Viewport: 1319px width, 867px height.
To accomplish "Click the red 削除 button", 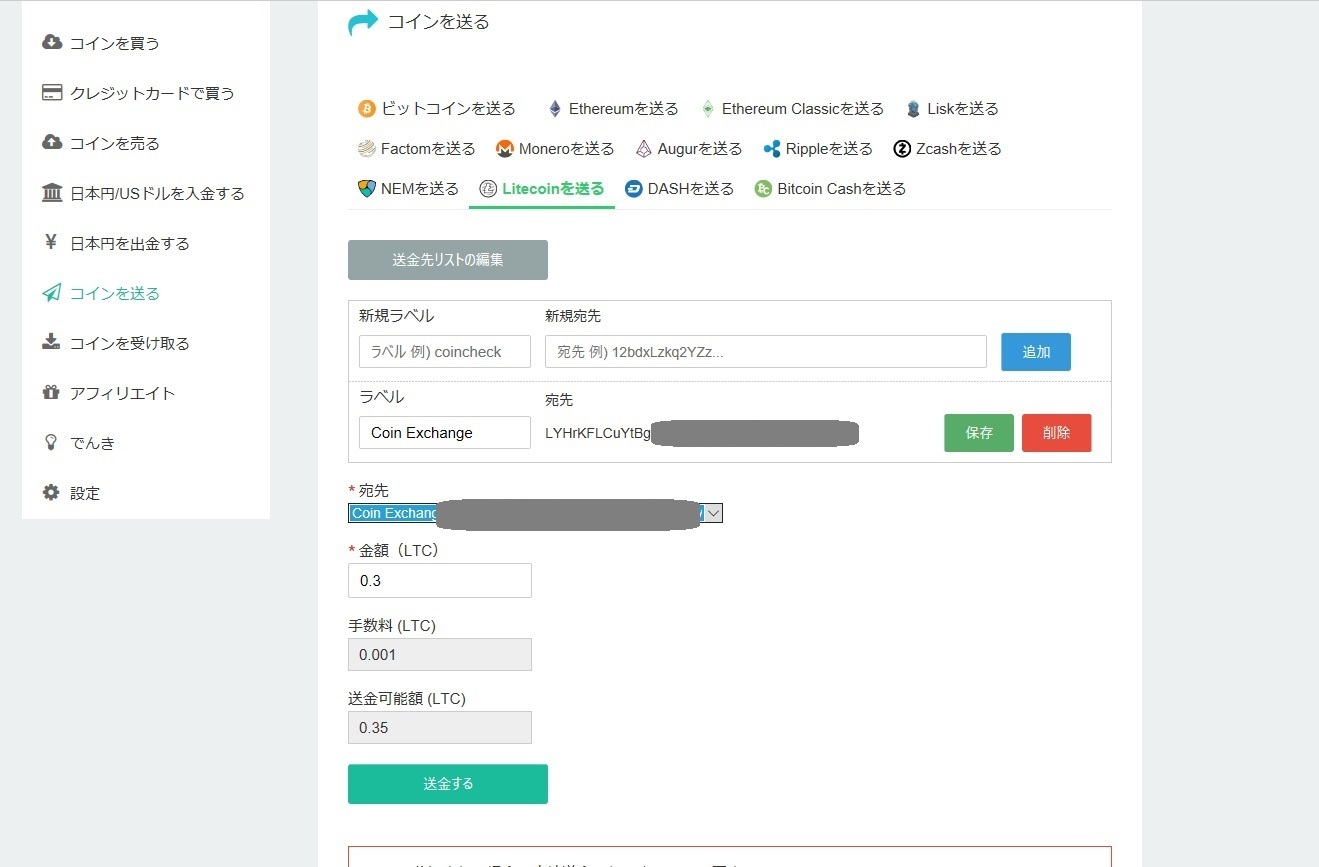I will pos(1057,433).
